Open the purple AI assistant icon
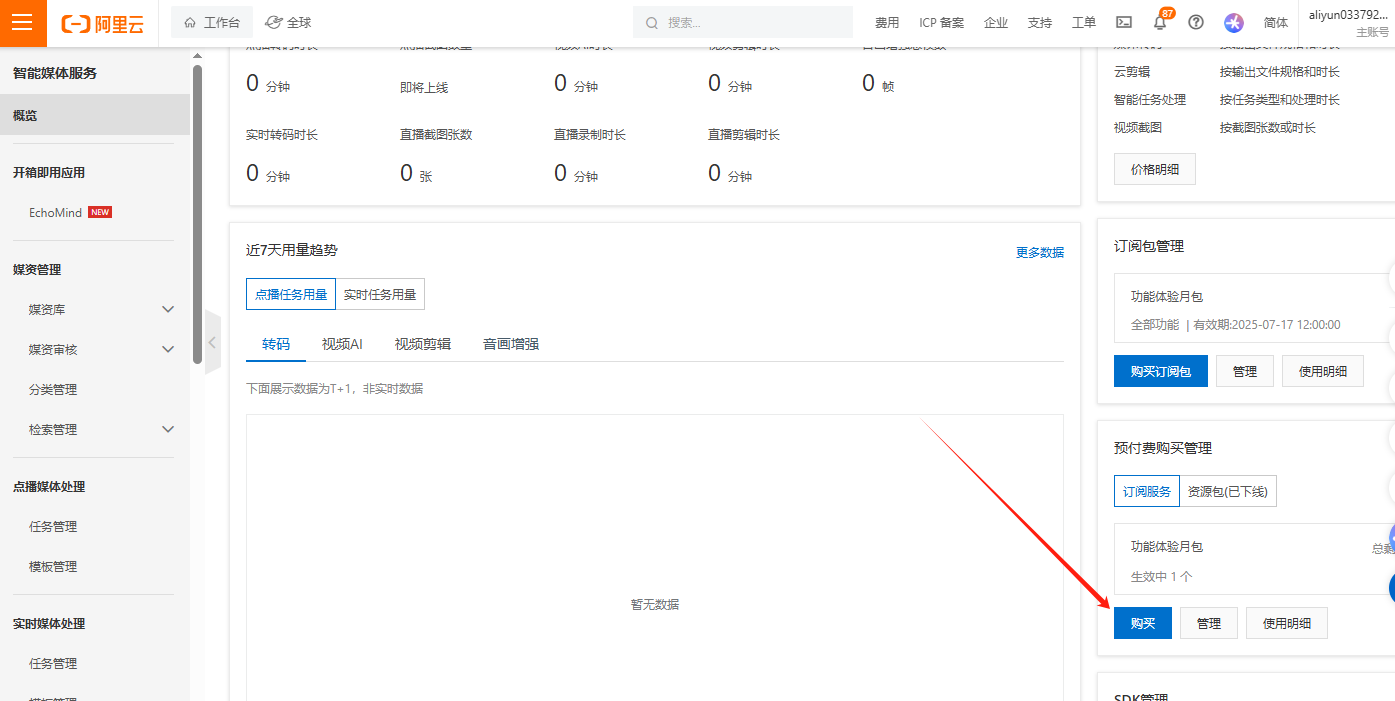 pyautogui.click(x=1234, y=22)
